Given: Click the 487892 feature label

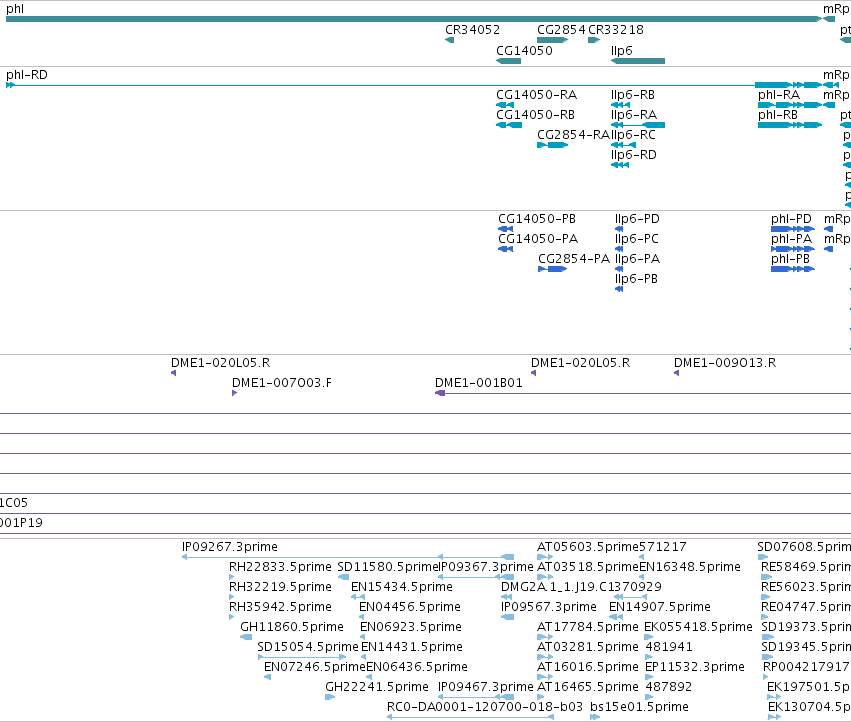Looking at the screenshot, I should click(x=669, y=687).
